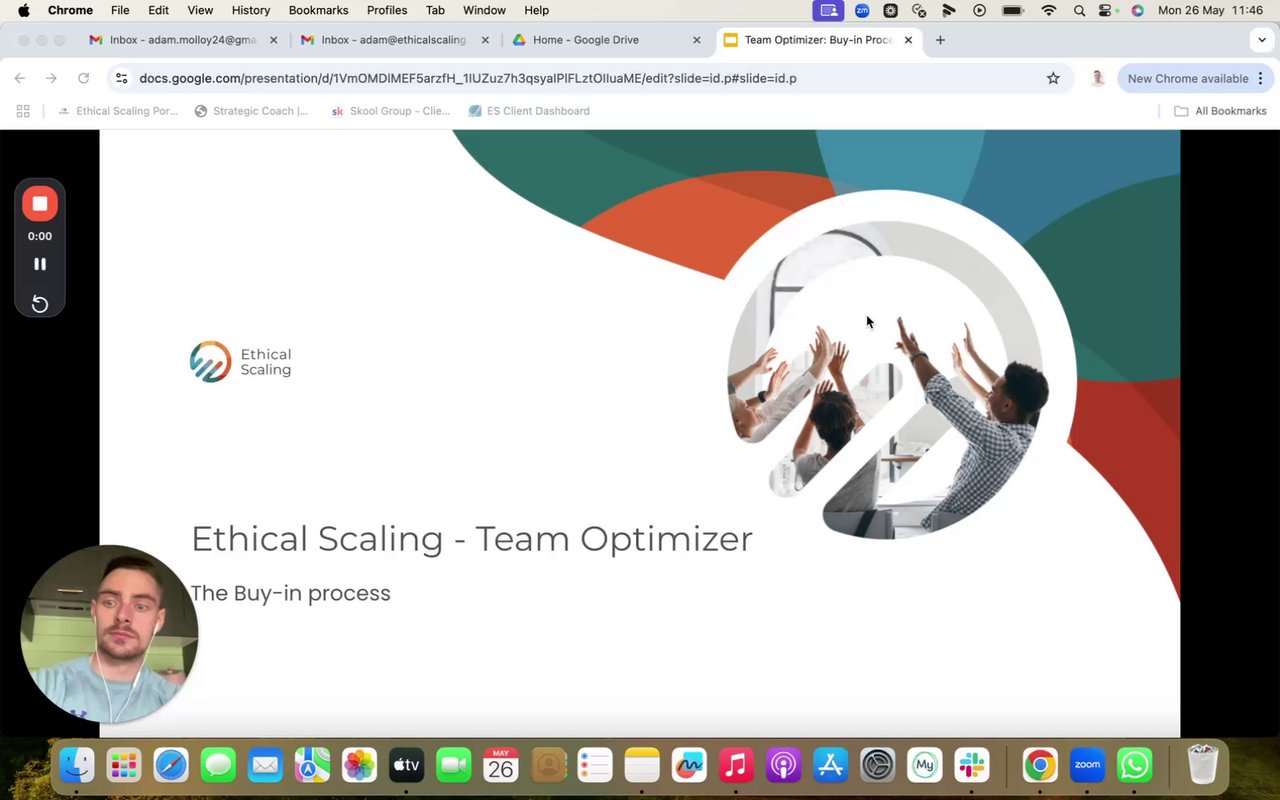
Task: Open the now-playing icon in the menu bar
Action: tap(979, 10)
